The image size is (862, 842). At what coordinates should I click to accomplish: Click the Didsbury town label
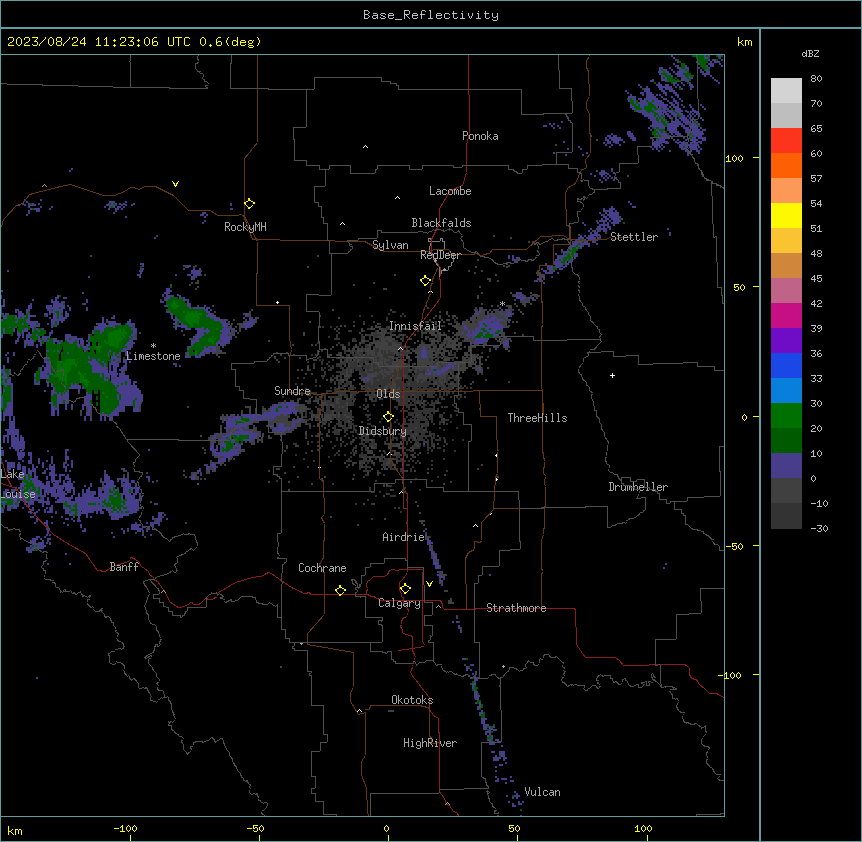(383, 431)
